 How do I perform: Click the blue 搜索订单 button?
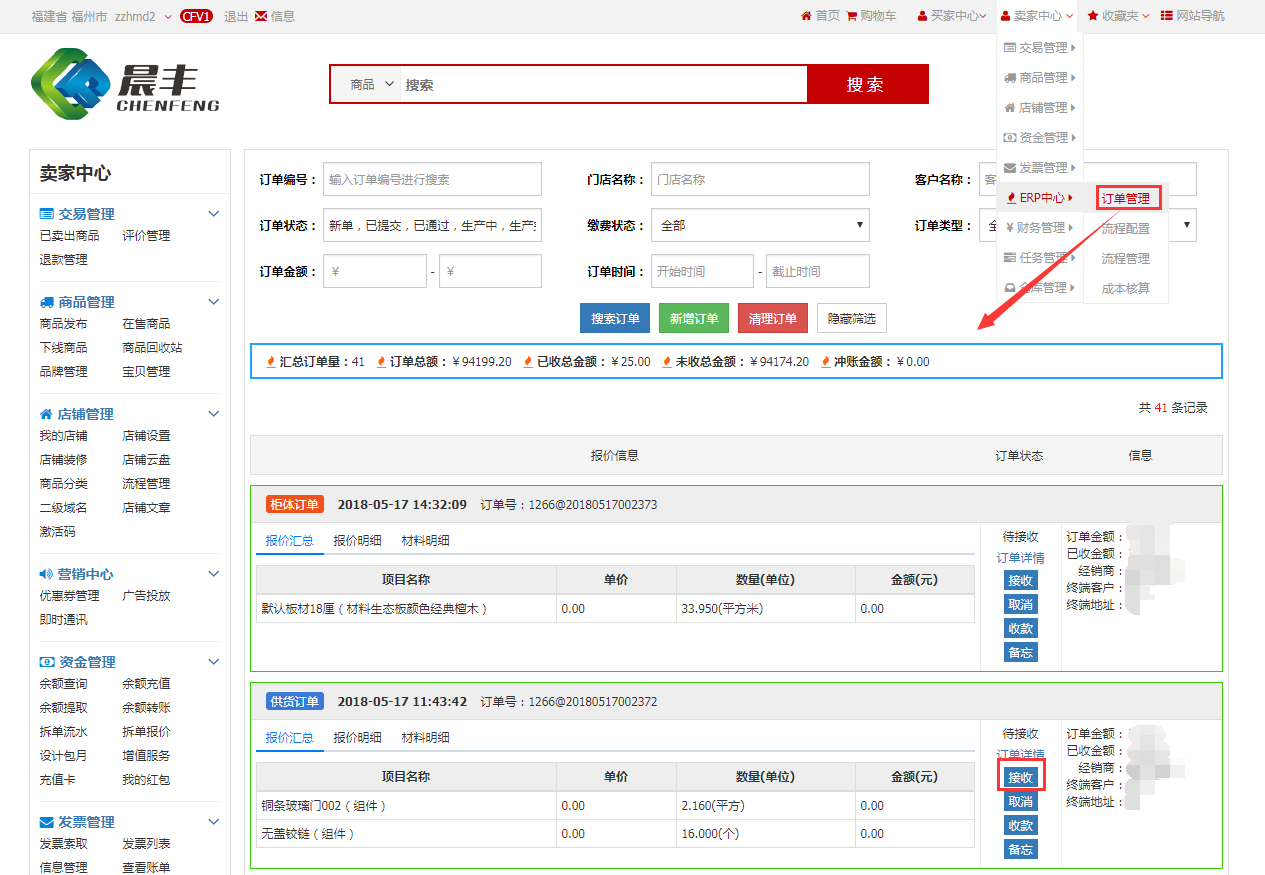click(x=615, y=318)
